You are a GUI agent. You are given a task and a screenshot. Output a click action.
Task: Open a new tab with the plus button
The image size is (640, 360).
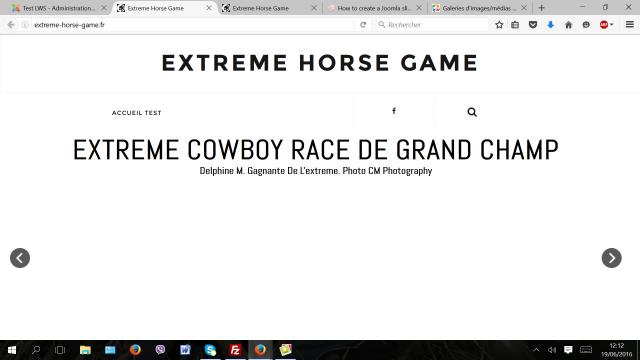[542, 8]
